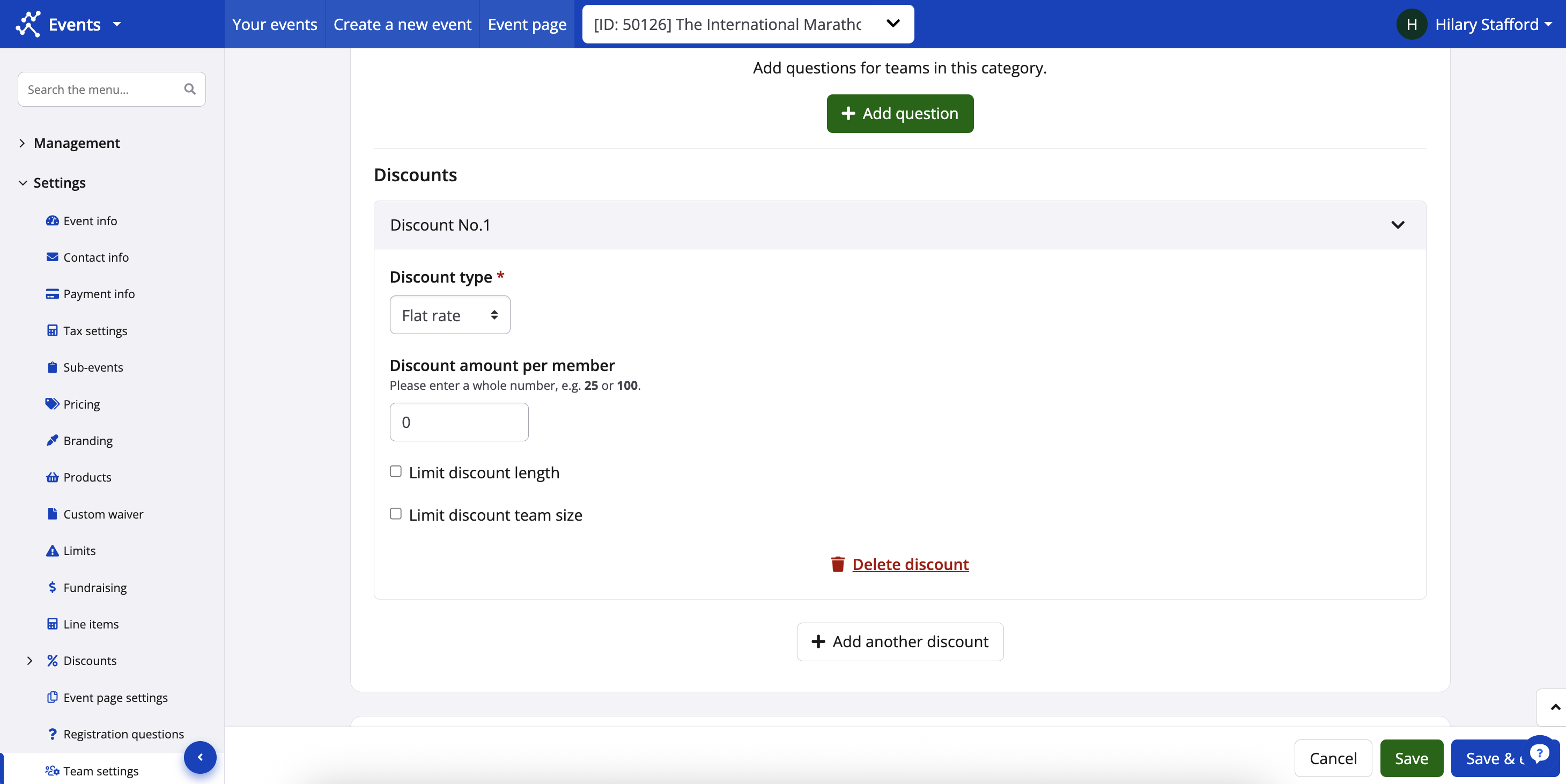Click the Fundraising dollar icon
1566x784 pixels.
coord(52,587)
